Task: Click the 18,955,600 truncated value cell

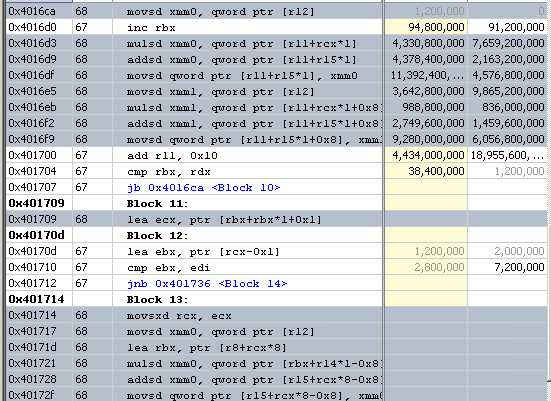Action: coord(507,156)
